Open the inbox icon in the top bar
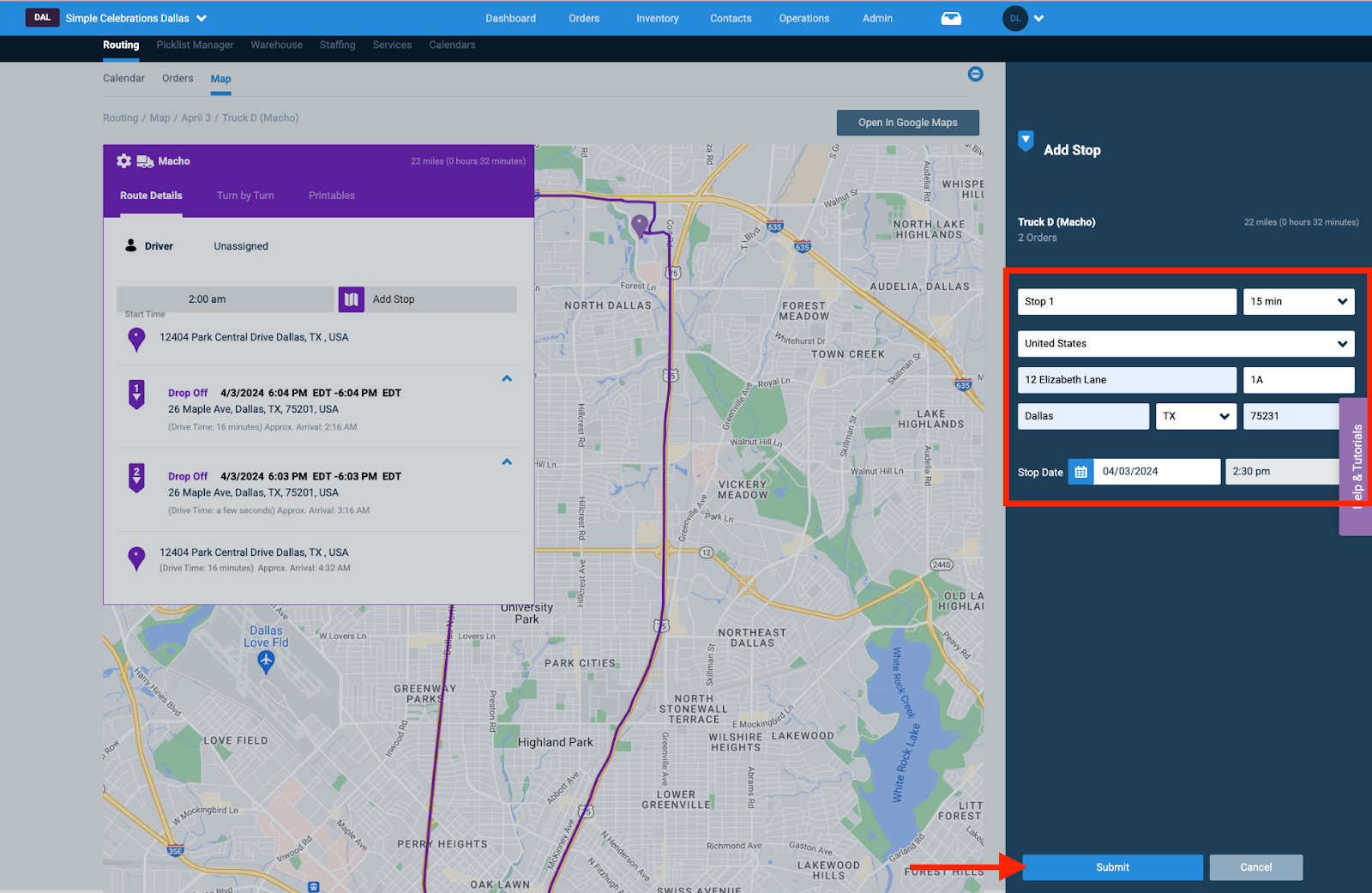1372x893 pixels. point(950,17)
